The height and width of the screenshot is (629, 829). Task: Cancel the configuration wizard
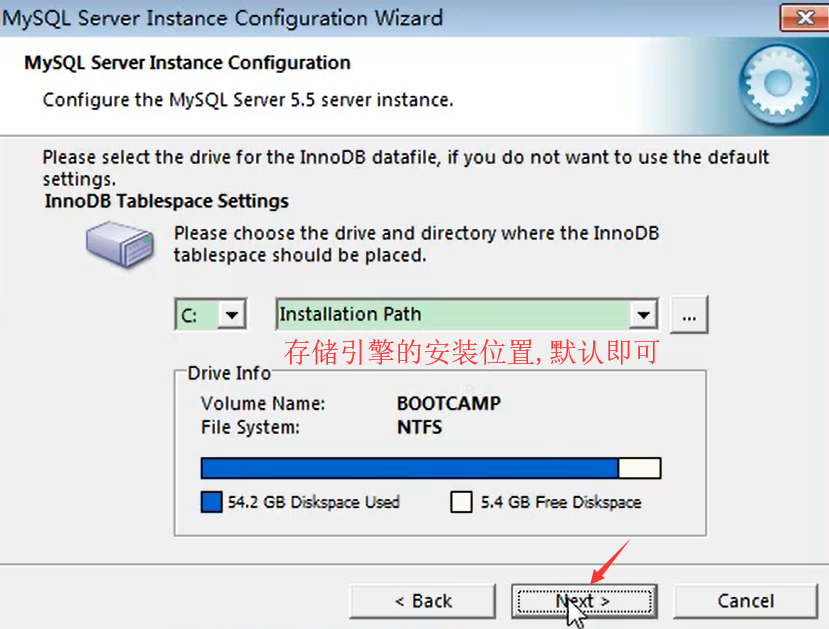coord(745,601)
